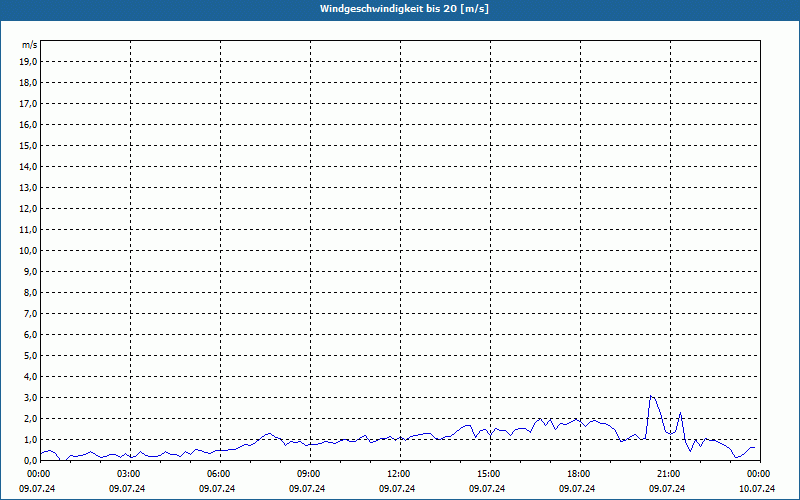Select the "10,0" y-axis value
The height and width of the screenshot is (500, 800).
point(28,251)
